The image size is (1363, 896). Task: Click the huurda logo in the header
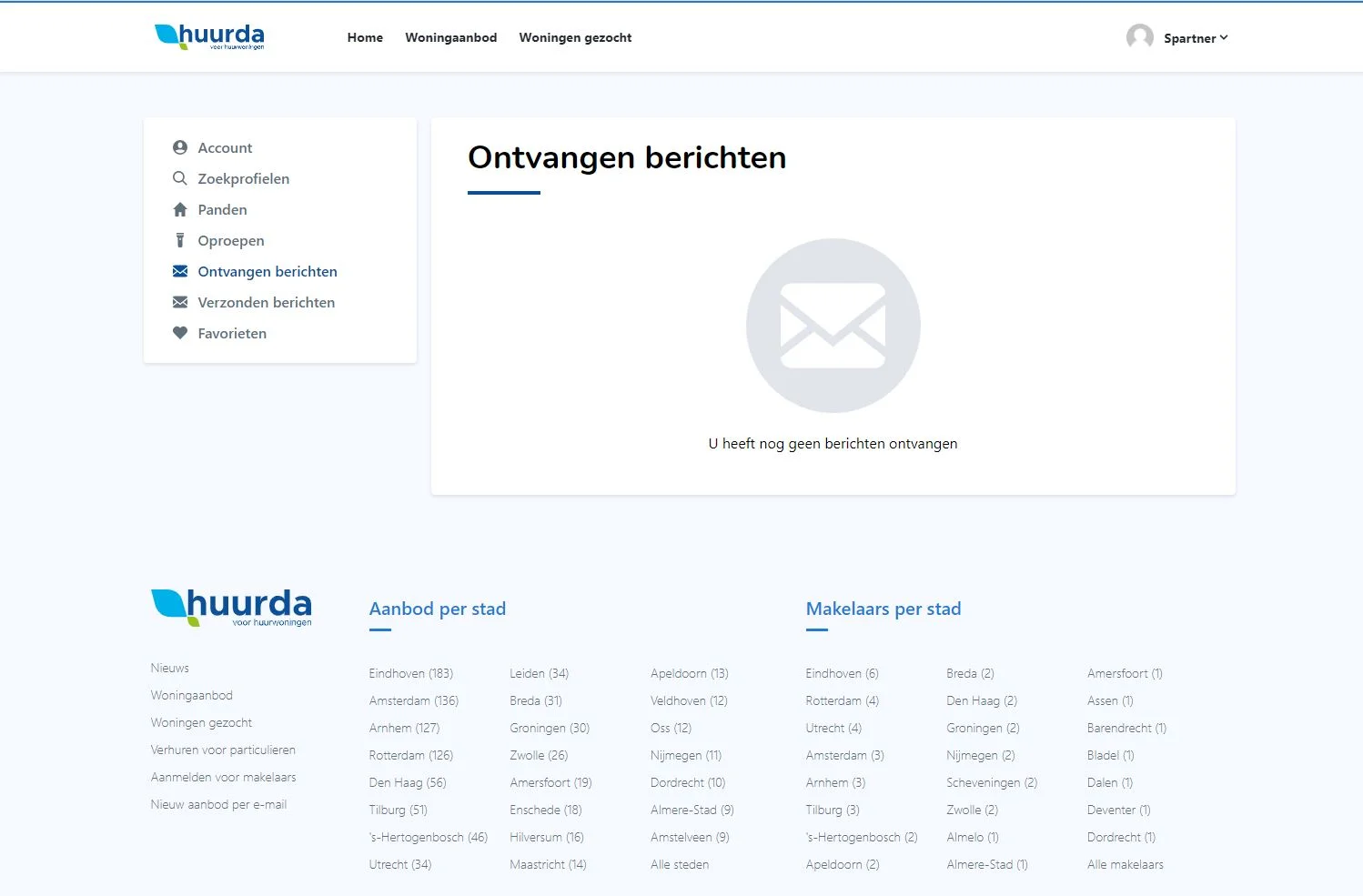pos(210,36)
